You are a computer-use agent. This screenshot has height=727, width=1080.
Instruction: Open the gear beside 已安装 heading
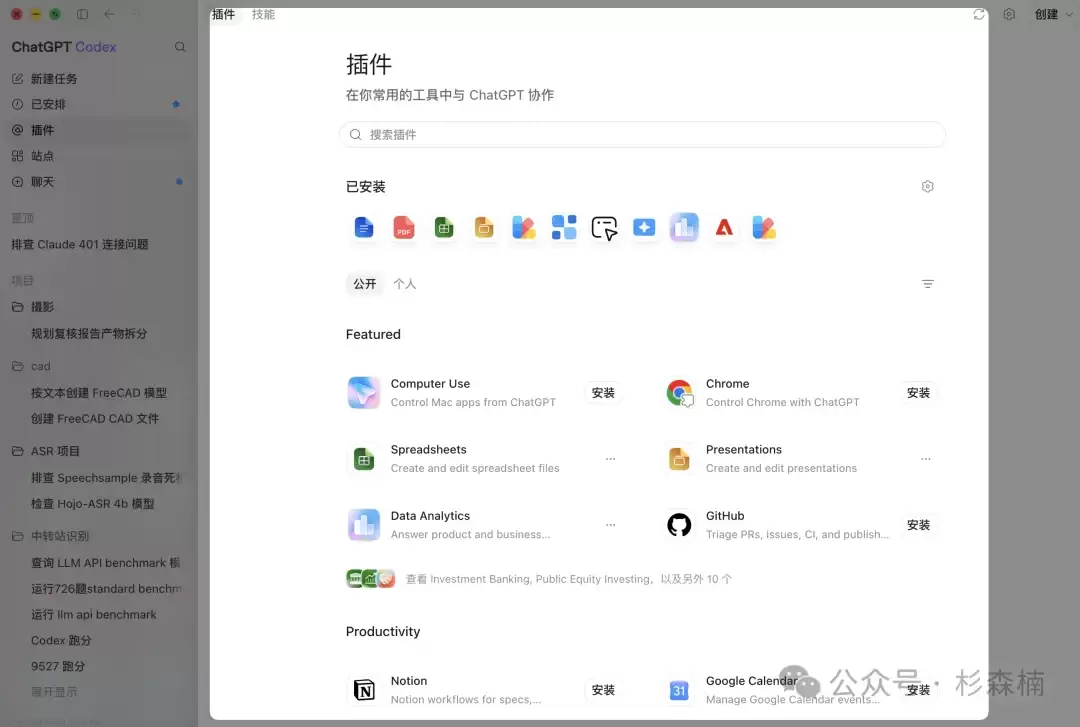tap(927, 187)
